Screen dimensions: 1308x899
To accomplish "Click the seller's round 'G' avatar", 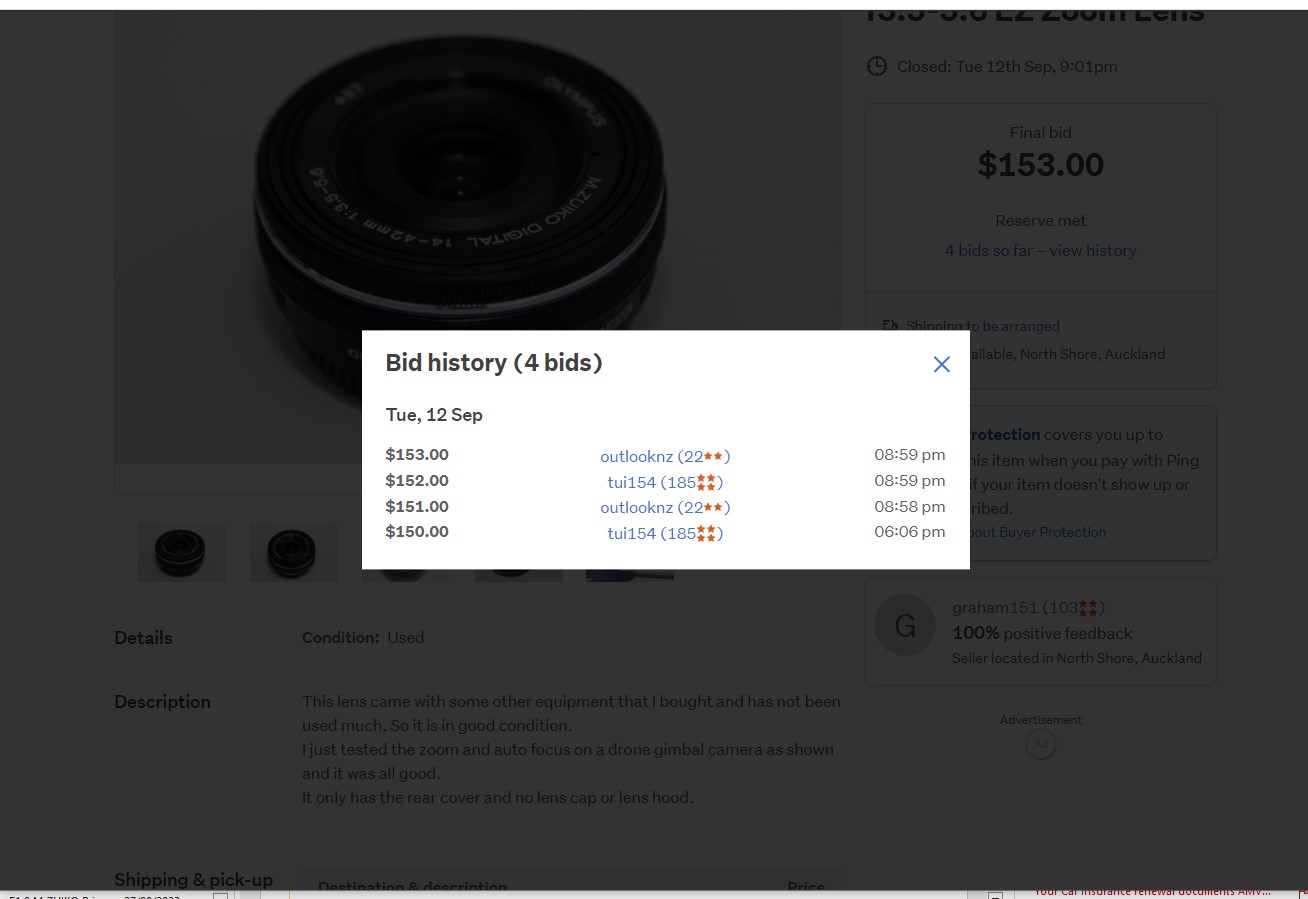I will pyautogui.click(x=905, y=627).
